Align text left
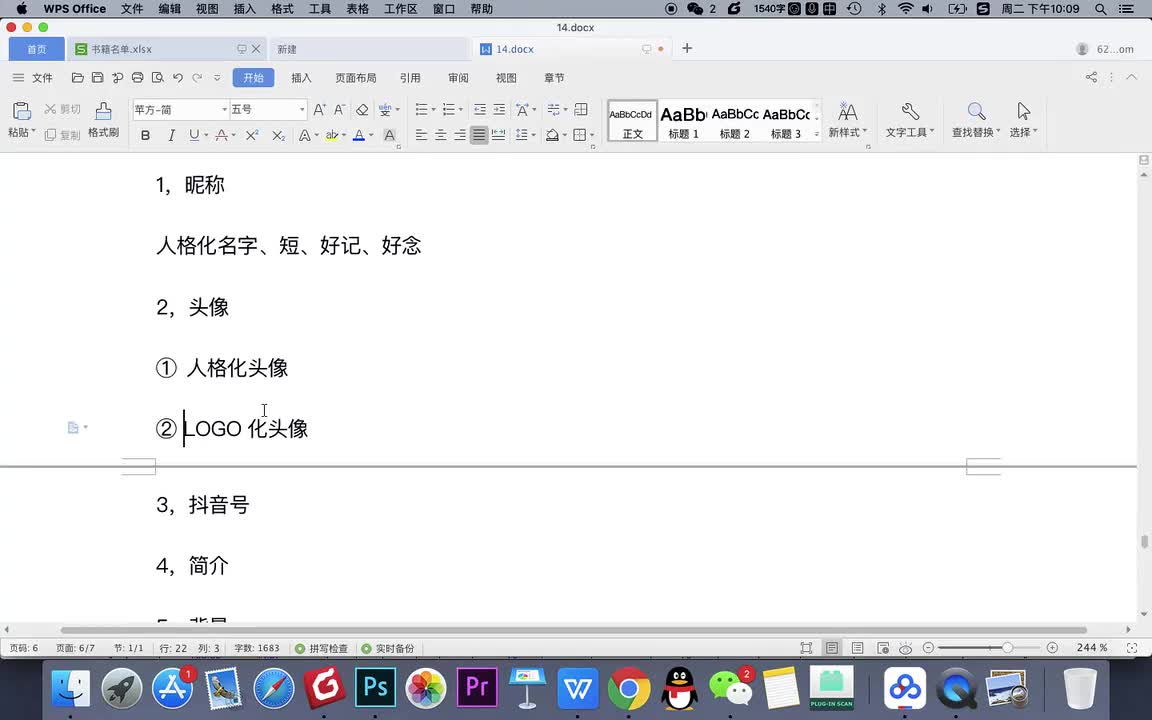The image size is (1152, 720). point(421,135)
